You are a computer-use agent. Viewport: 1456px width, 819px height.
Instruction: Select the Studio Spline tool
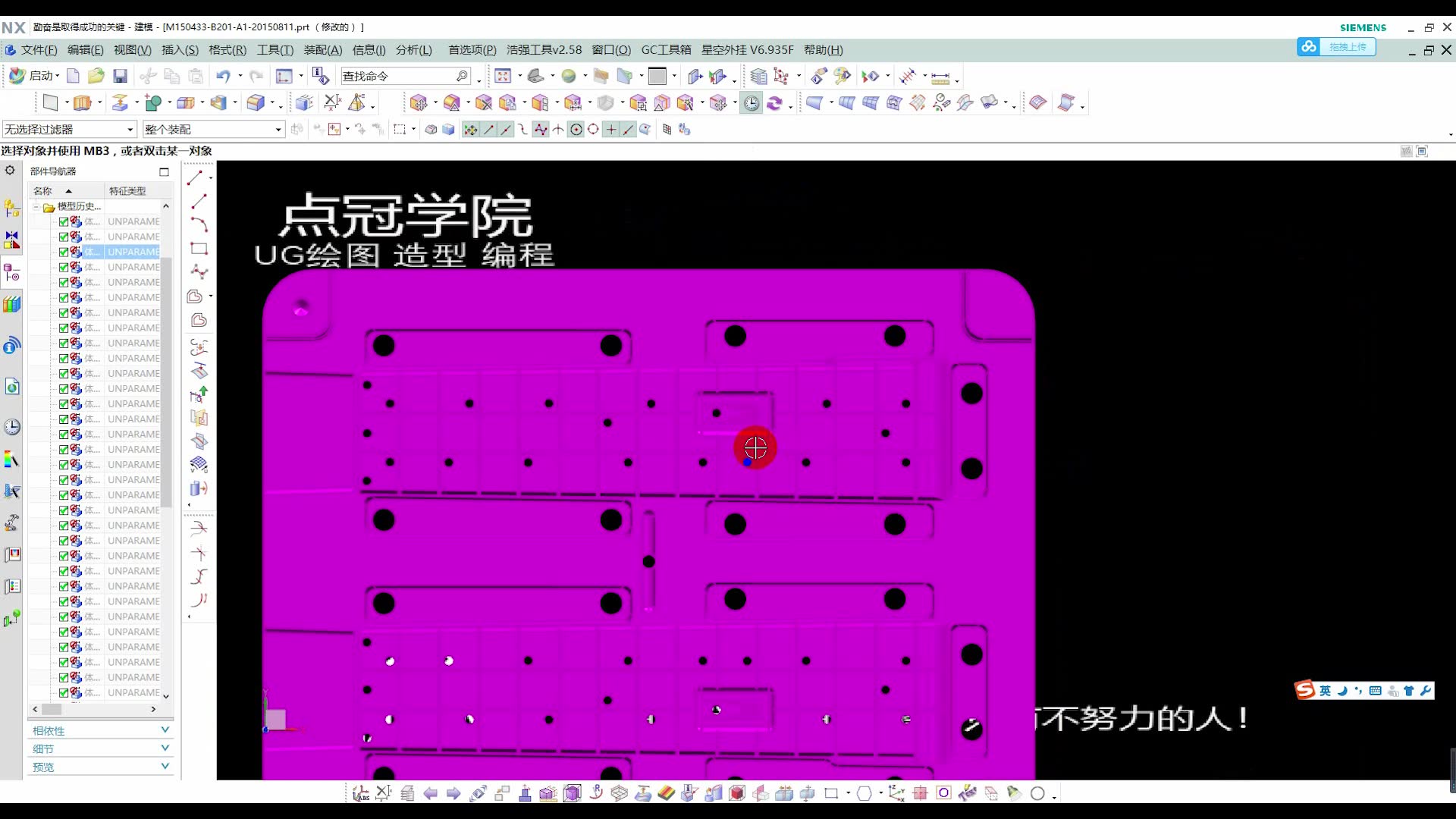(199, 271)
